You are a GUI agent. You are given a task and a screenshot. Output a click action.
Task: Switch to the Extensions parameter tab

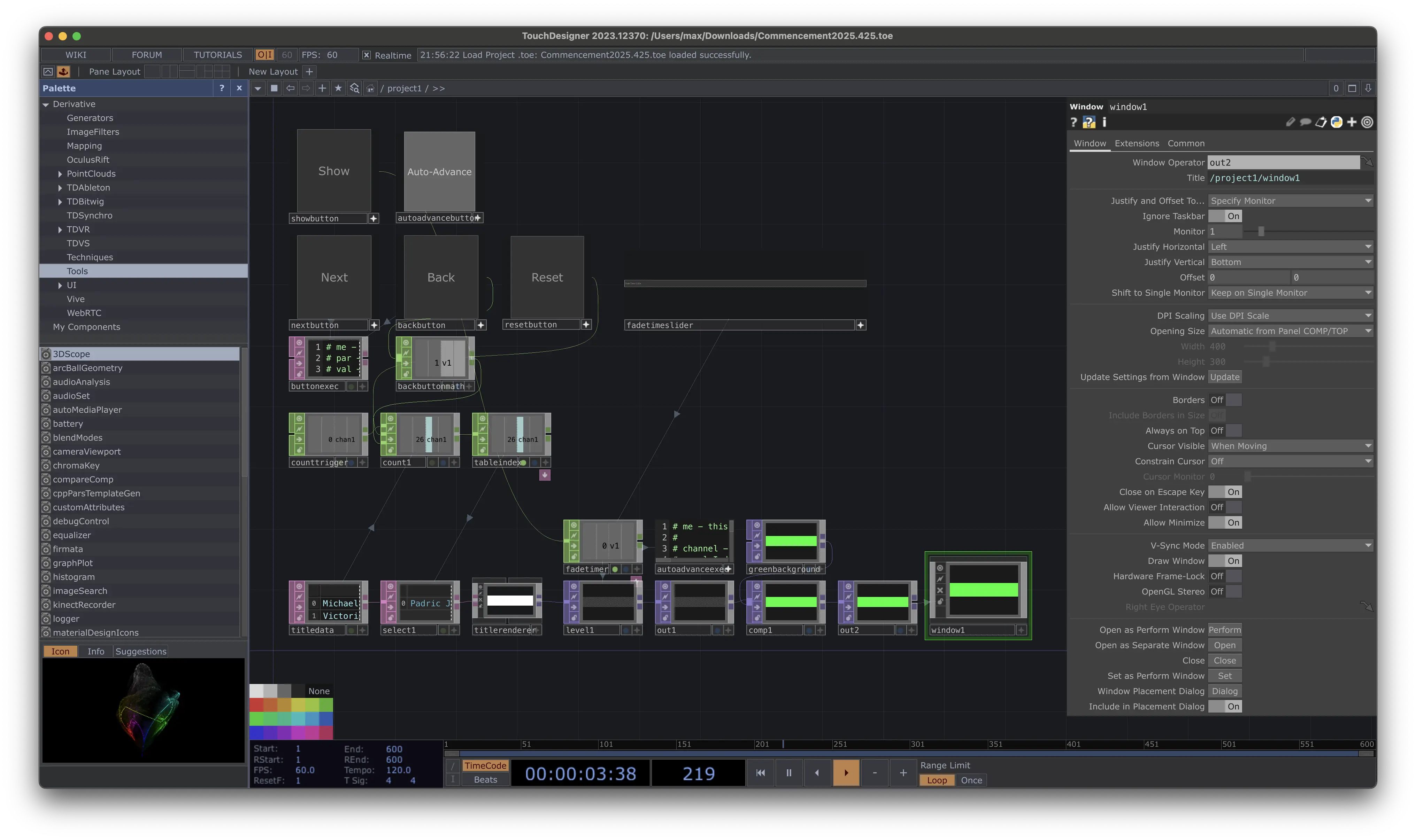[x=1136, y=144]
